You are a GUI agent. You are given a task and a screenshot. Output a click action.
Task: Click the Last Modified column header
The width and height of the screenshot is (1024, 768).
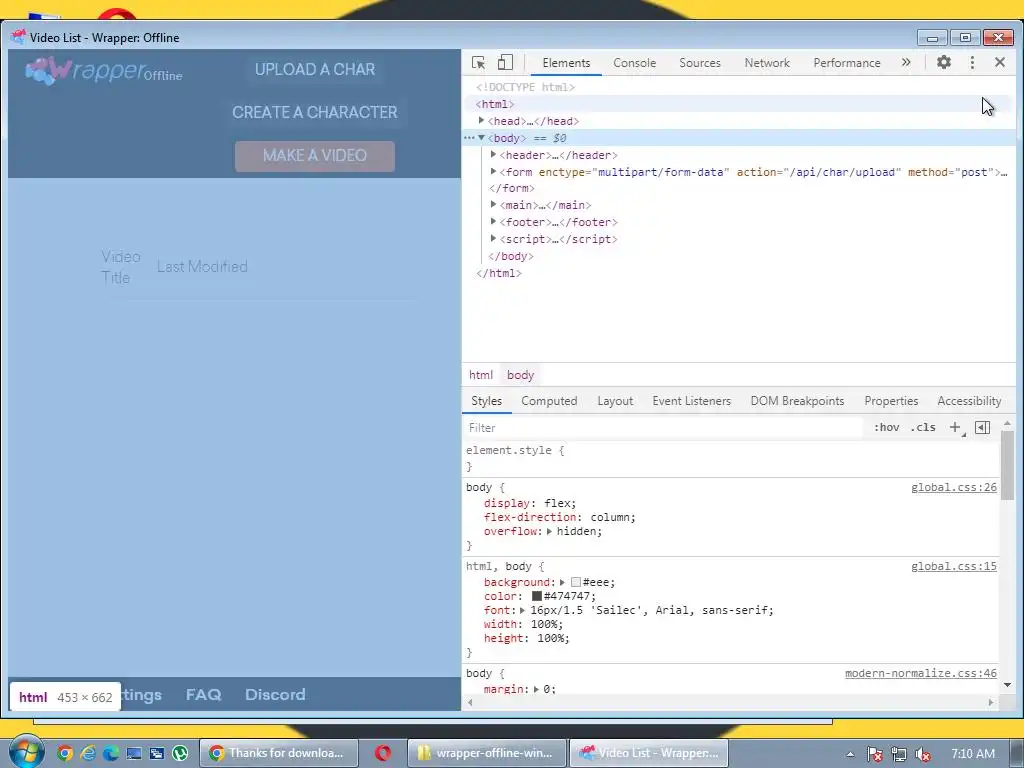click(x=202, y=266)
